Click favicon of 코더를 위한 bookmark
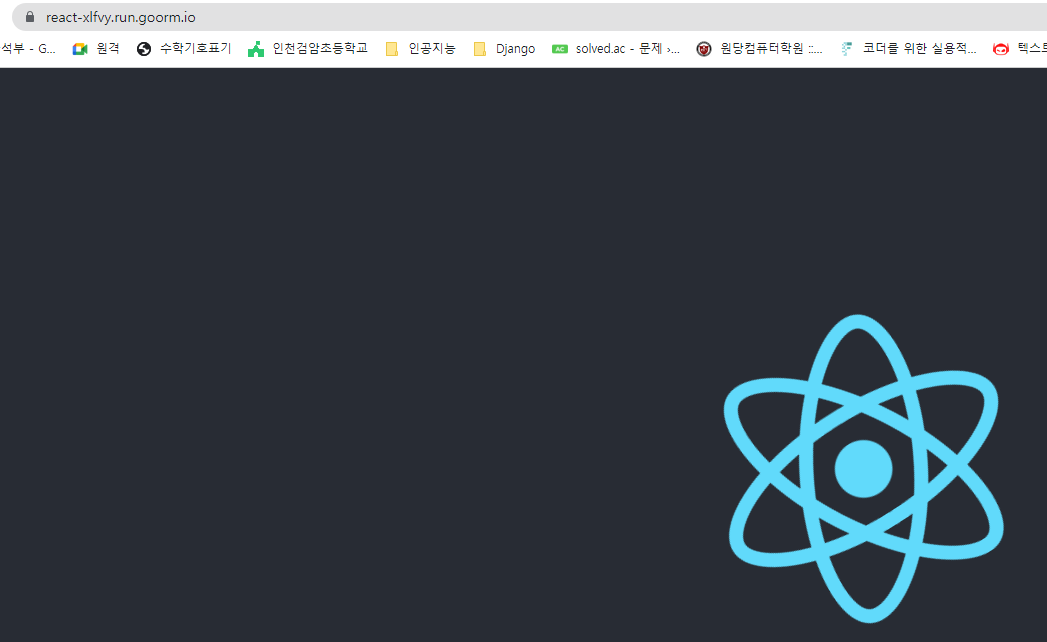 (x=847, y=49)
